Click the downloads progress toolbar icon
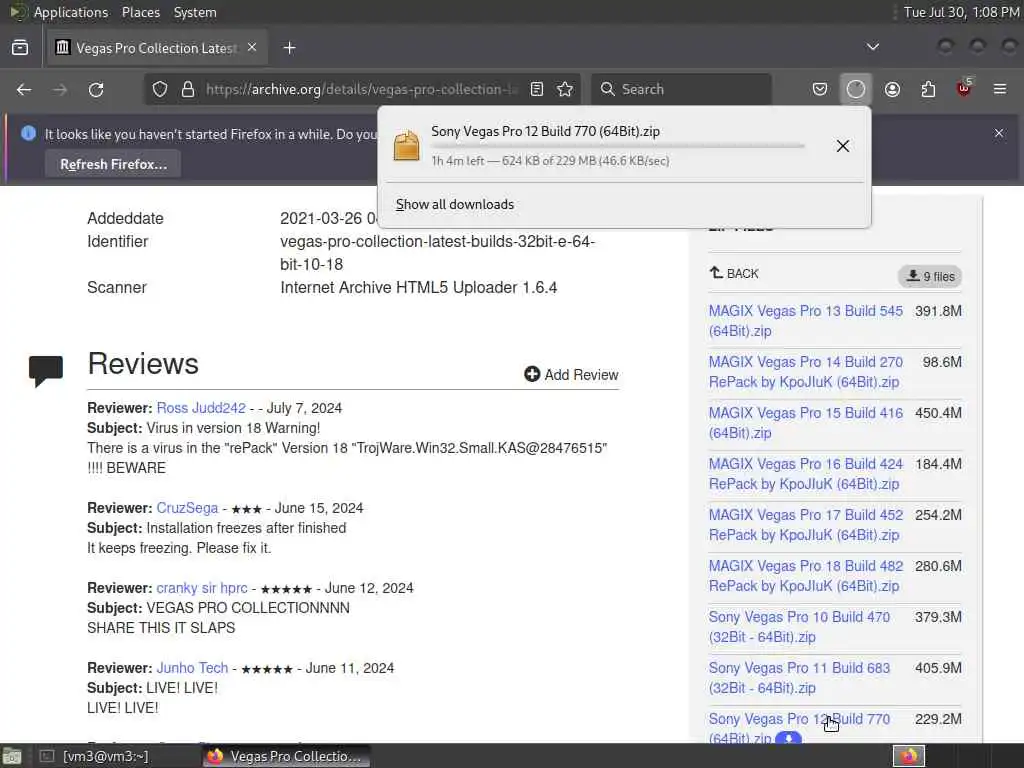Screen dimensions: 1024x768 tap(856, 89)
